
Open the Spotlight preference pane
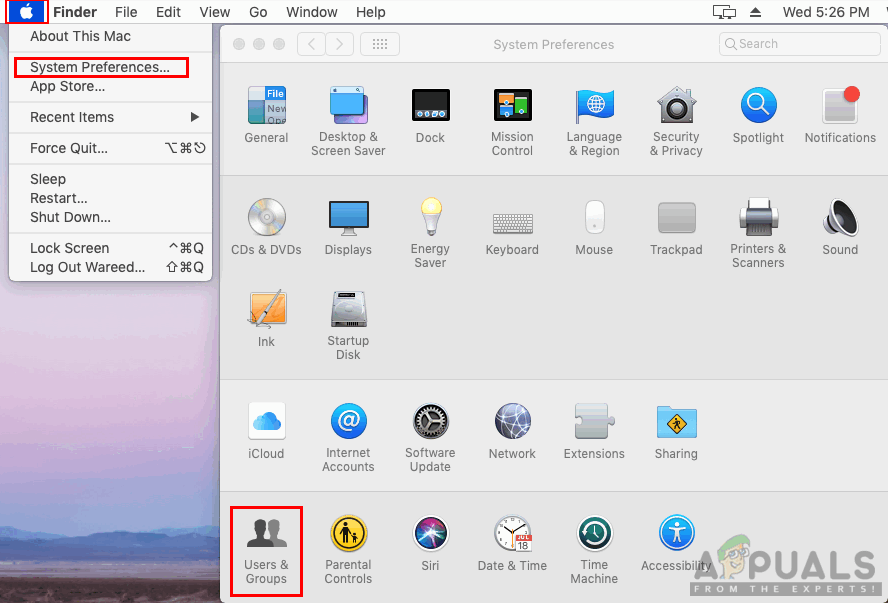tap(758, 115)
